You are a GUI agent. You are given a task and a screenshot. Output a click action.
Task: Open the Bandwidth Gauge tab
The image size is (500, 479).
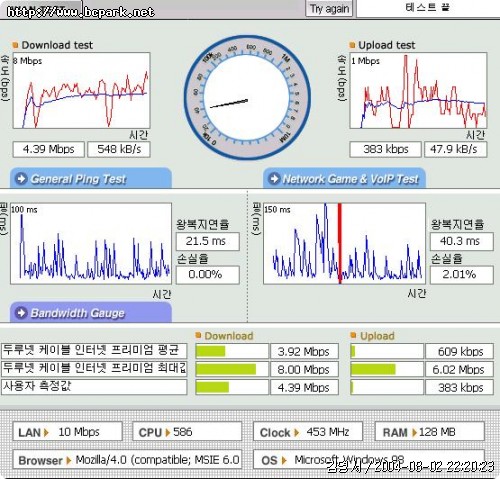point(91,313)
